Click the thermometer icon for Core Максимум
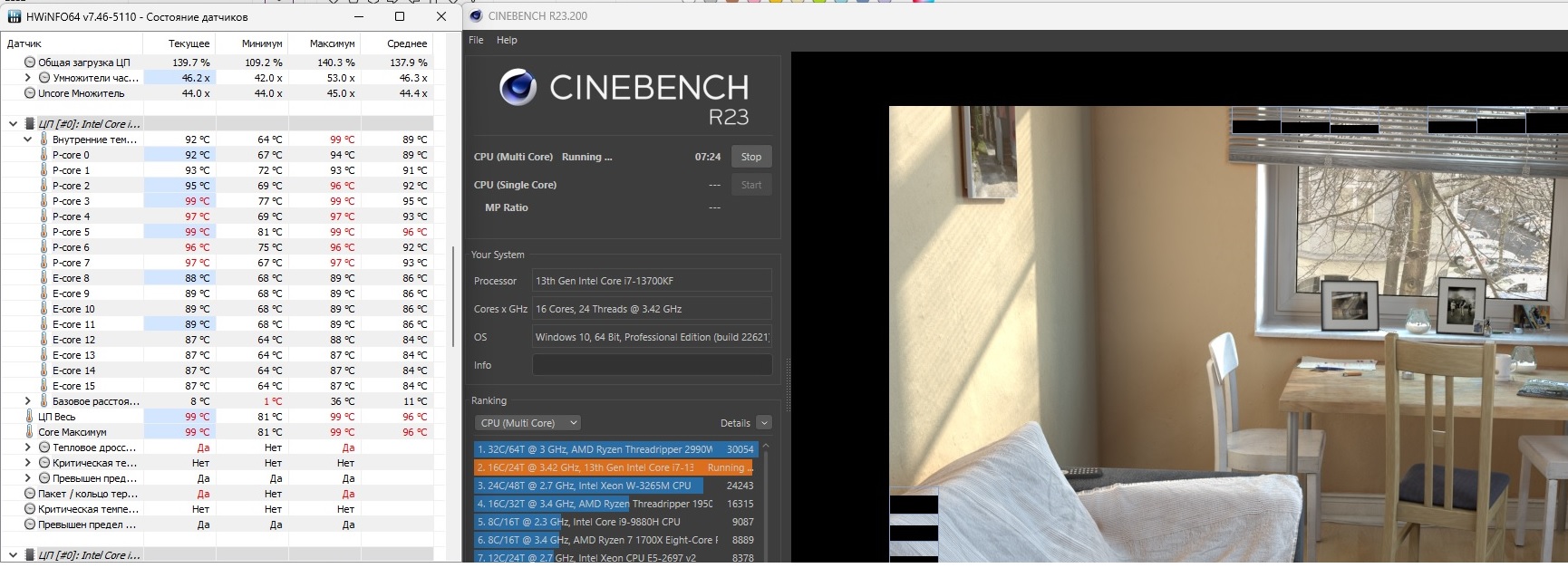1568x587 pixels. (x=30, y=432)
